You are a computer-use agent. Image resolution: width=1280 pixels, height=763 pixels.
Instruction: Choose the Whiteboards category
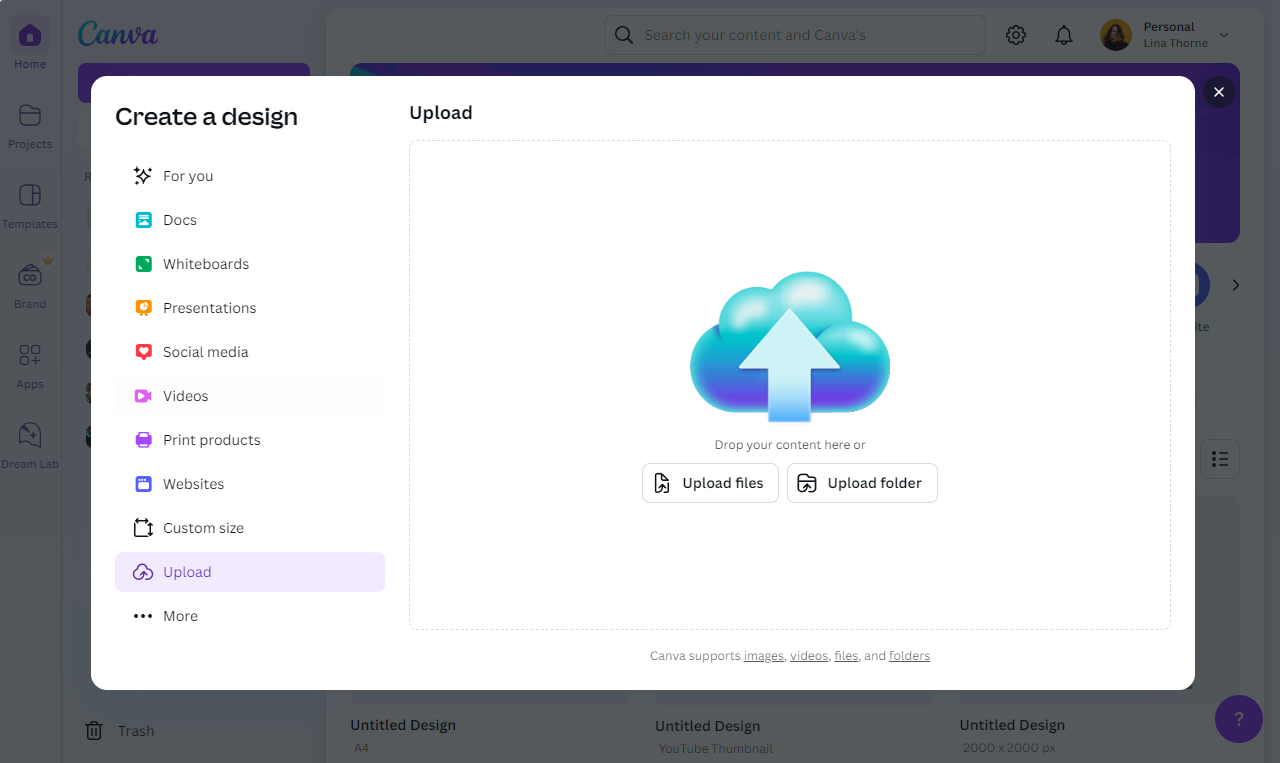249,264
